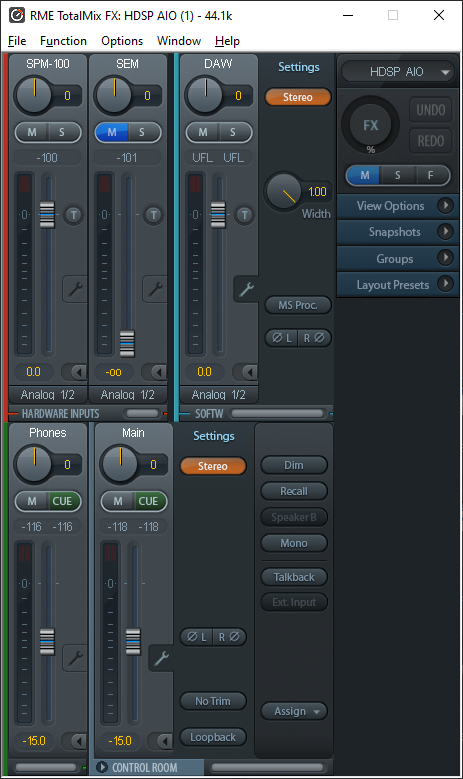Open routing arrow on DAW channel
Image resolution: width=463 pixels, height=779 pixels.
pyautogui.click(x=245, y=372)
